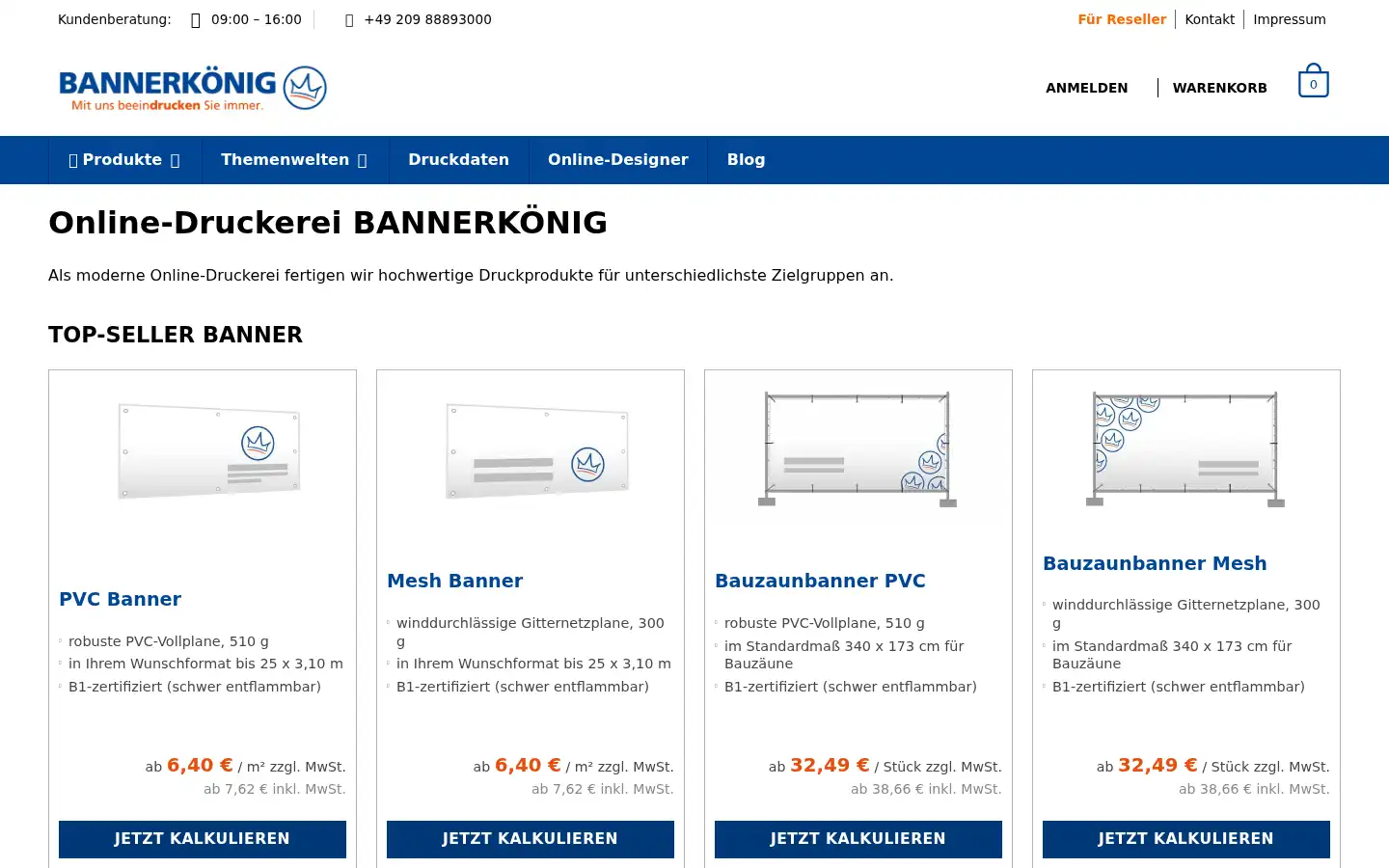1389x868 pixels.
Task: Open the WARENKORB link
Action: click(x=1220, y=88)
